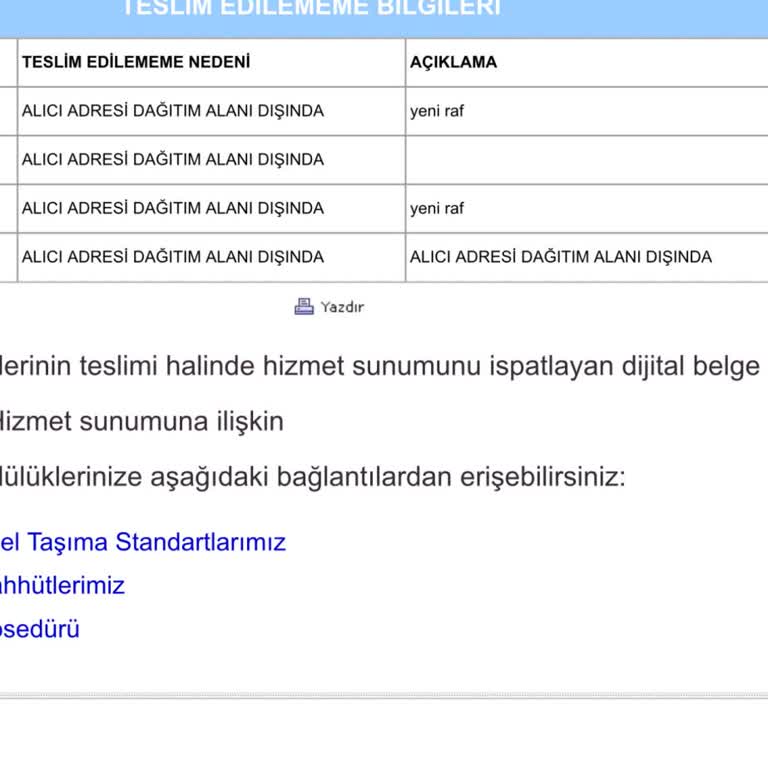Click the paragraph text mentioning 'dijital belge'

coord(380,366)
